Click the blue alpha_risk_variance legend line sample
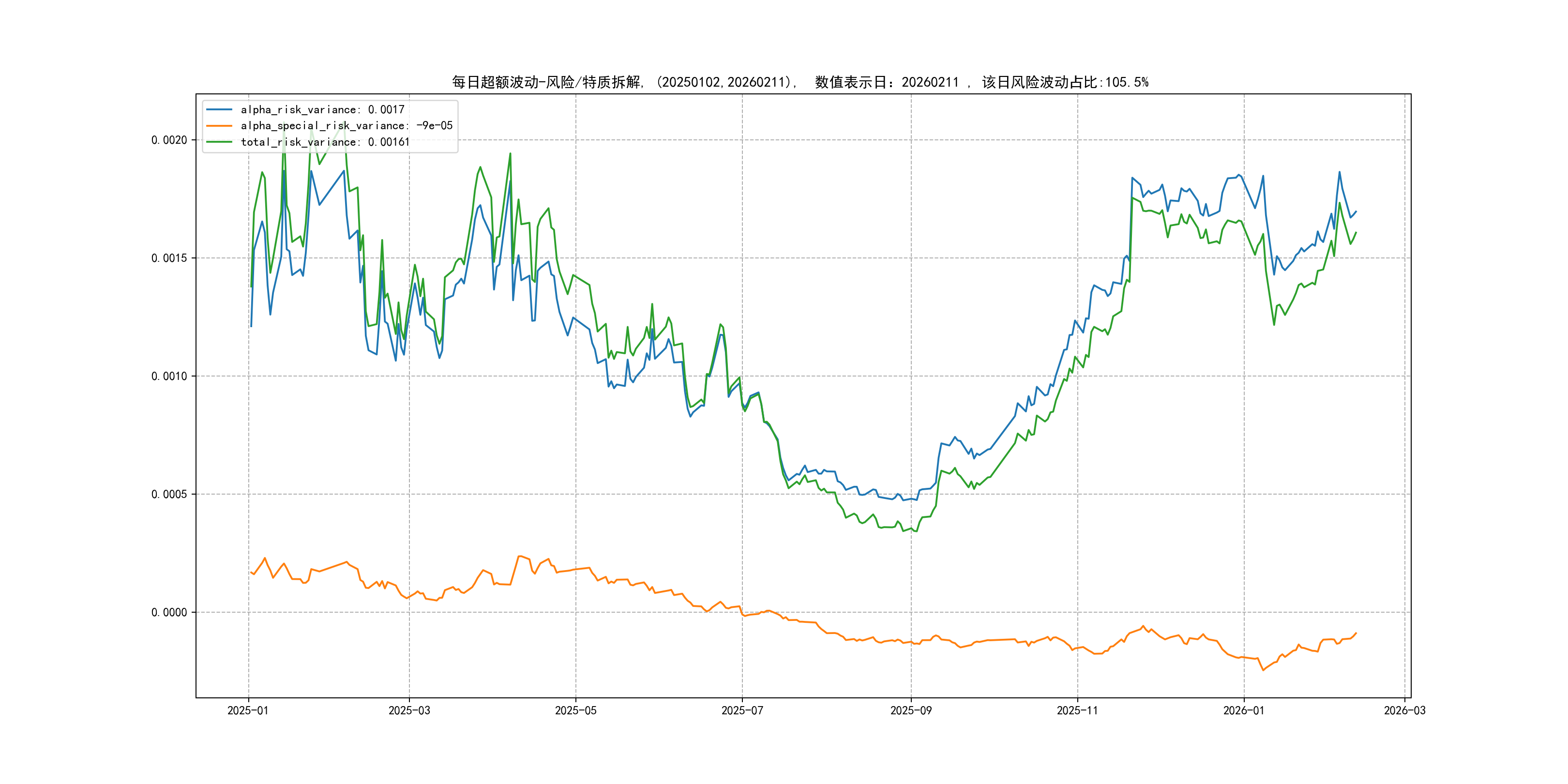This screenshot has width=1568, height=784. [x=219, y=109]
